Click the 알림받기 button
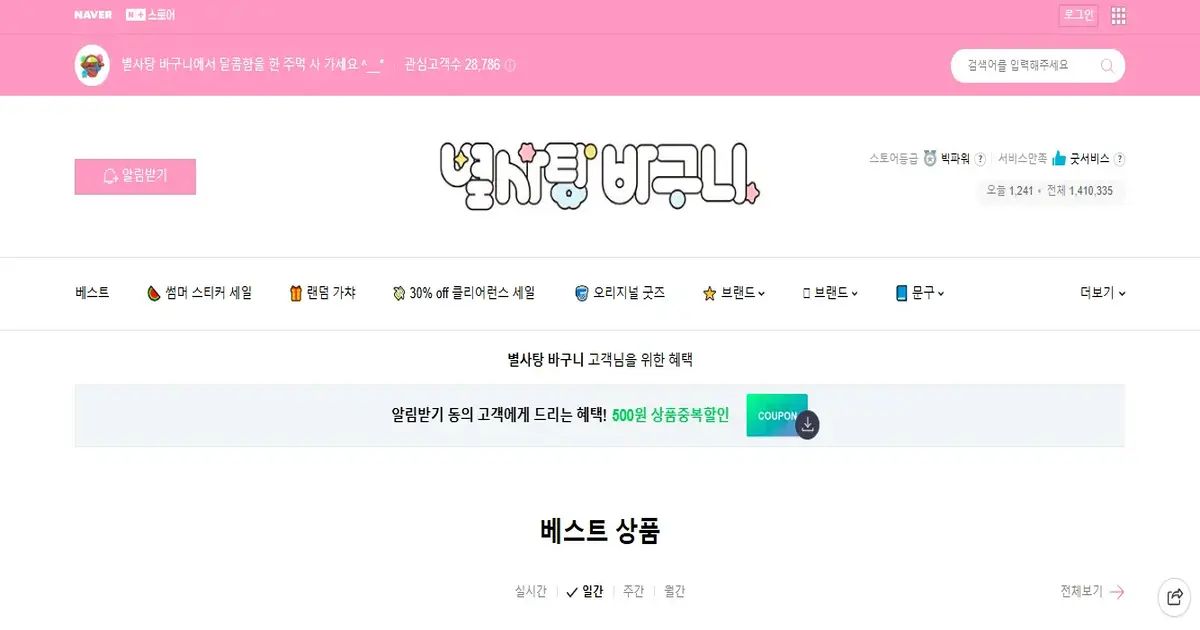 click(135, 176)
